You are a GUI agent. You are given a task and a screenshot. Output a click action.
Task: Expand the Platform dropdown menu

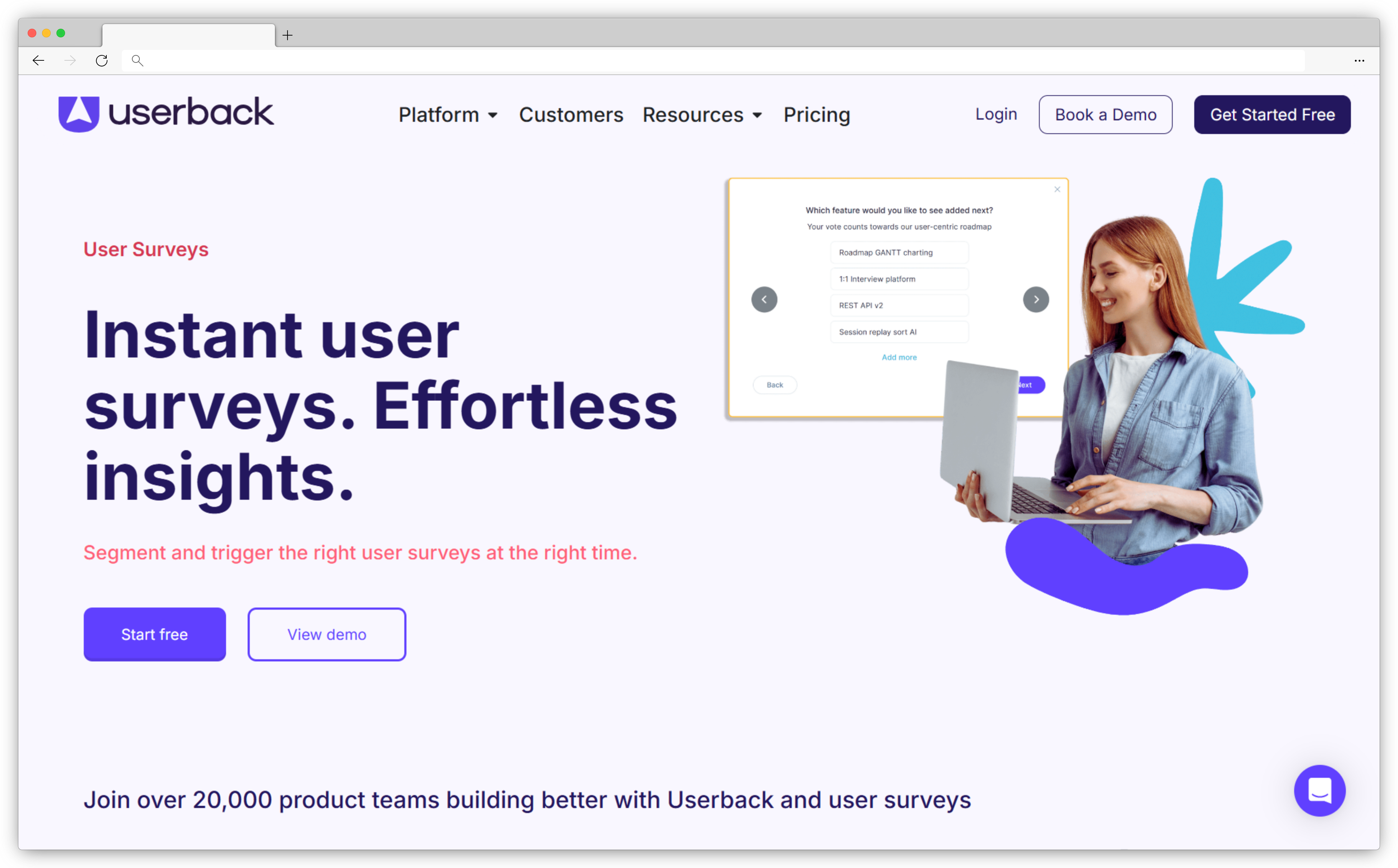pos(448,114)
